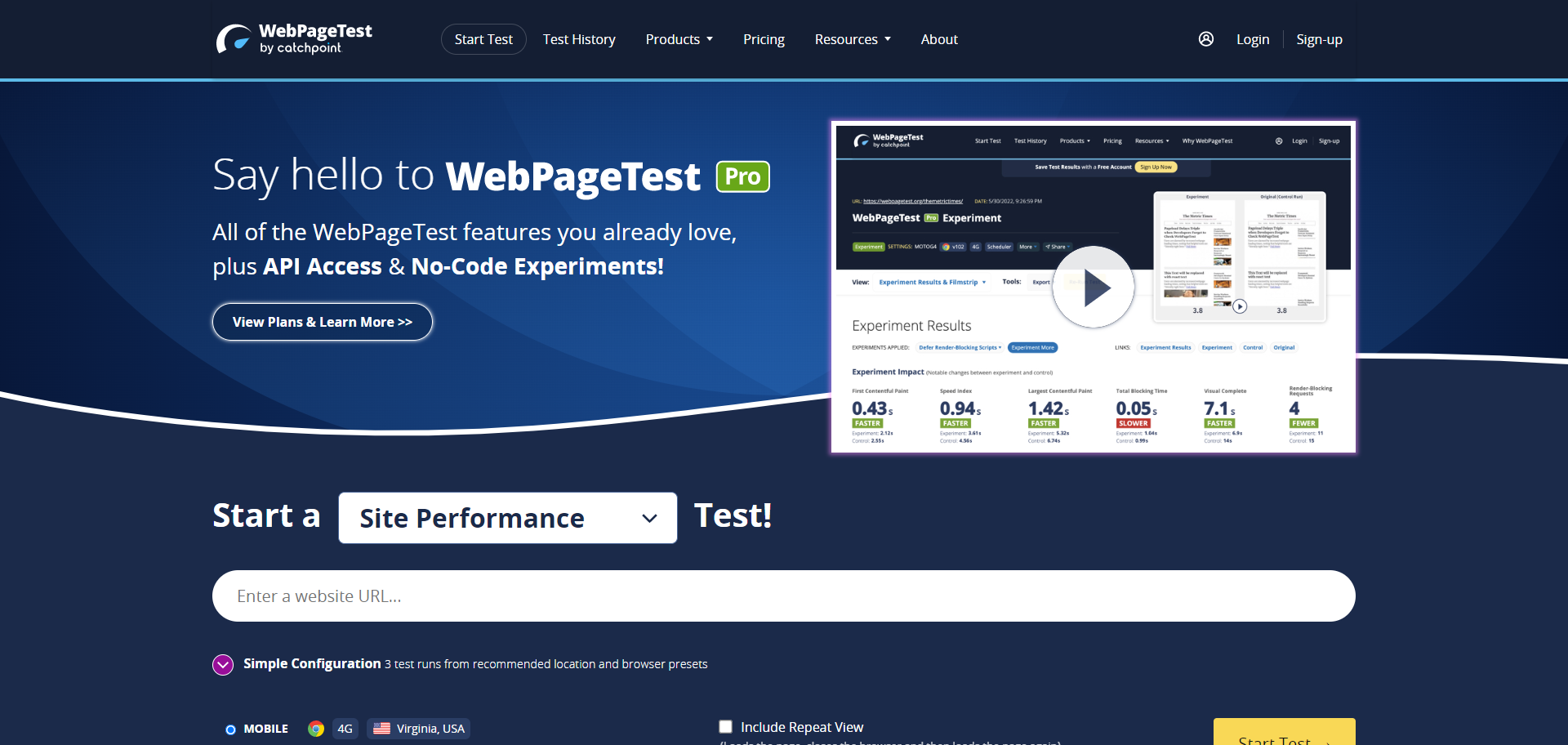Image resolution: width=1568 pixels, height=745 pixels.
Task: Click the purple chevron beside Simple Configuration
Action: pos(221,664)
